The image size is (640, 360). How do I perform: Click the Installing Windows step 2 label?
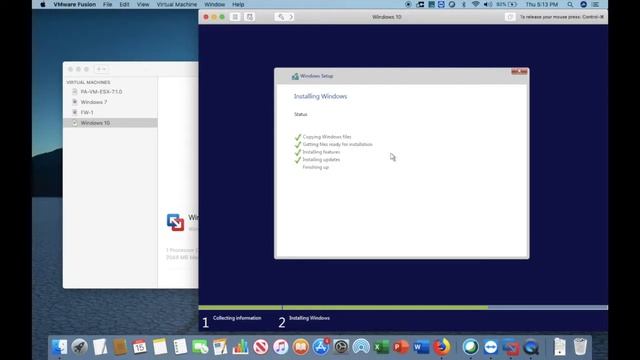coord(309,318)
